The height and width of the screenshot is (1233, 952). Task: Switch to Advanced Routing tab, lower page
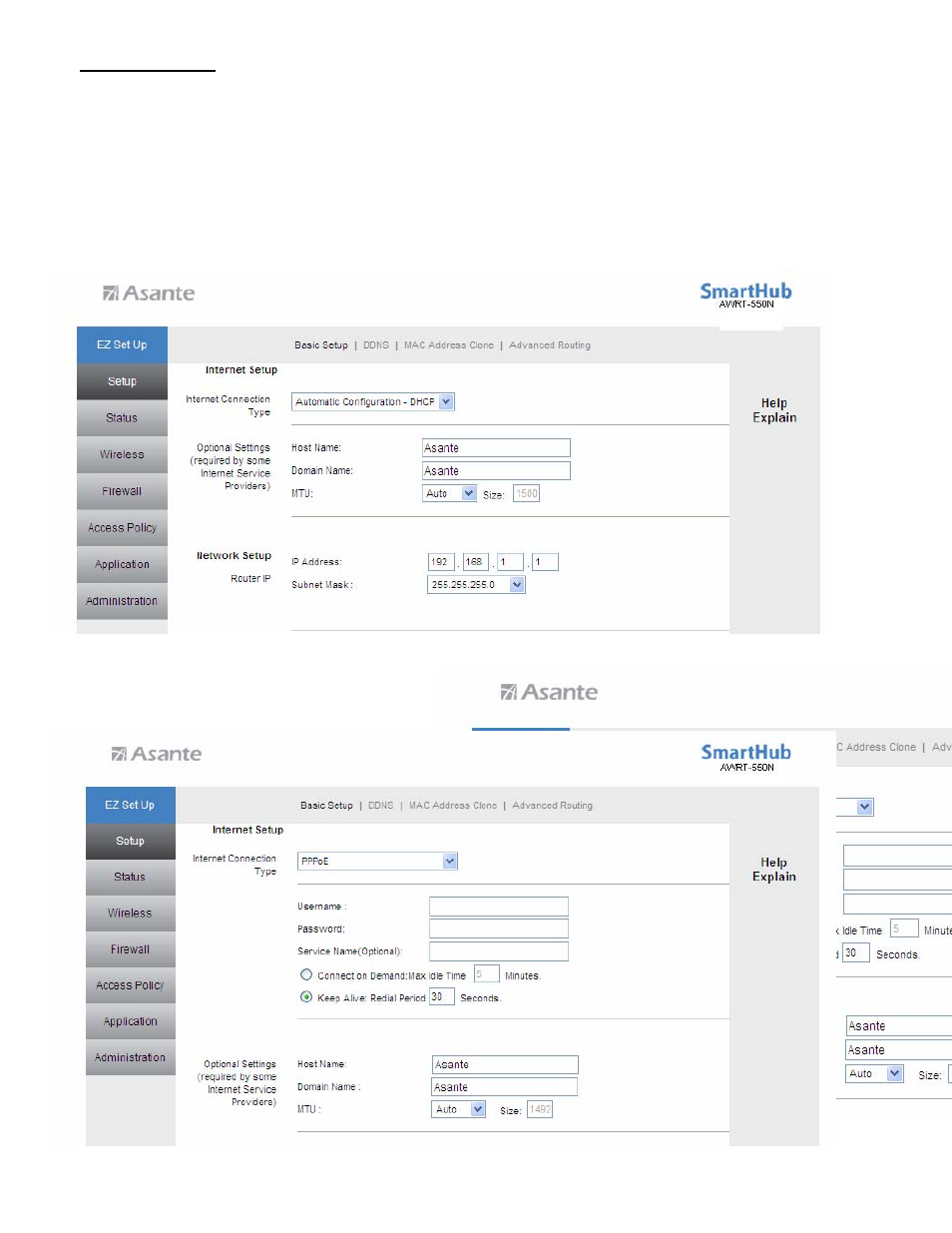tap(552, 806)
